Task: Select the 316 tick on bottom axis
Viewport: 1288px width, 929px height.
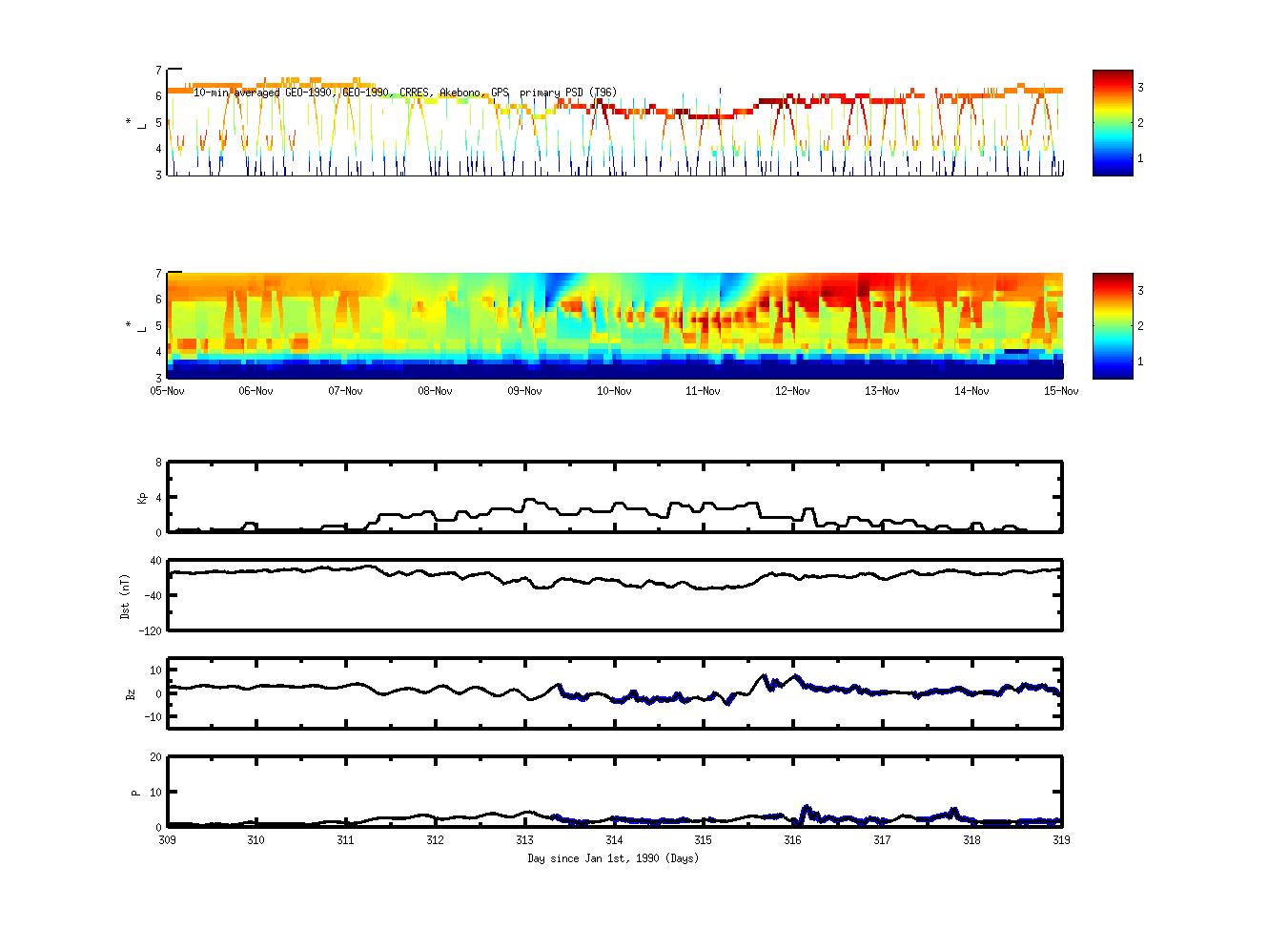Action: [x=792, y=840]
